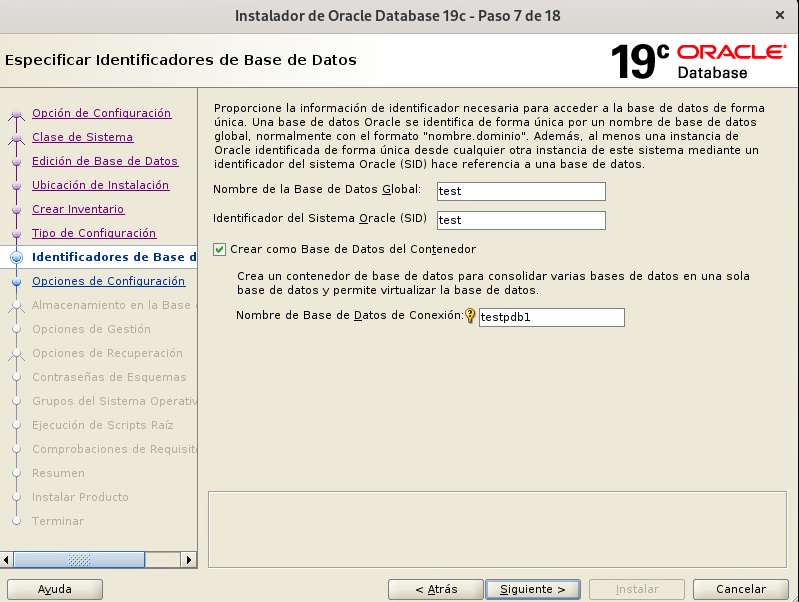Go to Clase de Sistema step
The height and width of the screenshot is (602, 799).
coord(82,137)
